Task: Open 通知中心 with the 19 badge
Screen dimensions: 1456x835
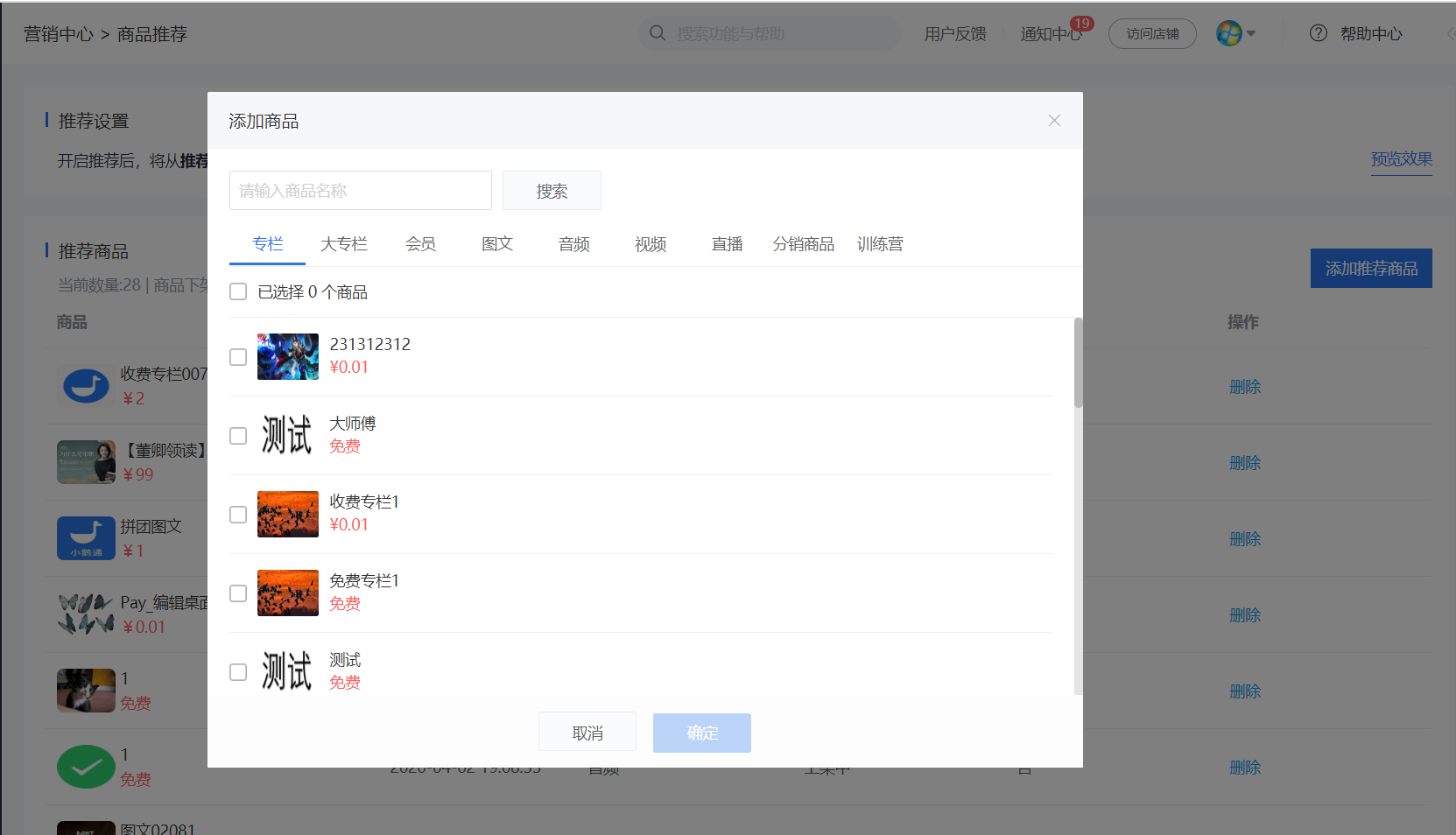Action: (1051, 34)
